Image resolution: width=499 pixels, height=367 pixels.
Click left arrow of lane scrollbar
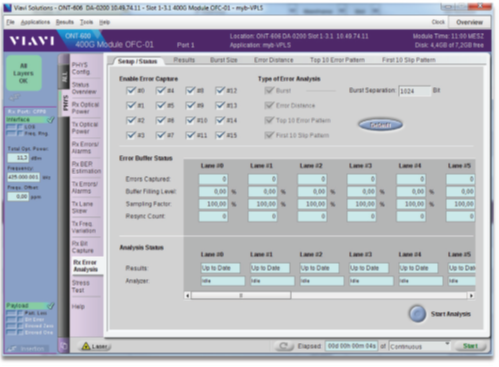pos(188,295)
